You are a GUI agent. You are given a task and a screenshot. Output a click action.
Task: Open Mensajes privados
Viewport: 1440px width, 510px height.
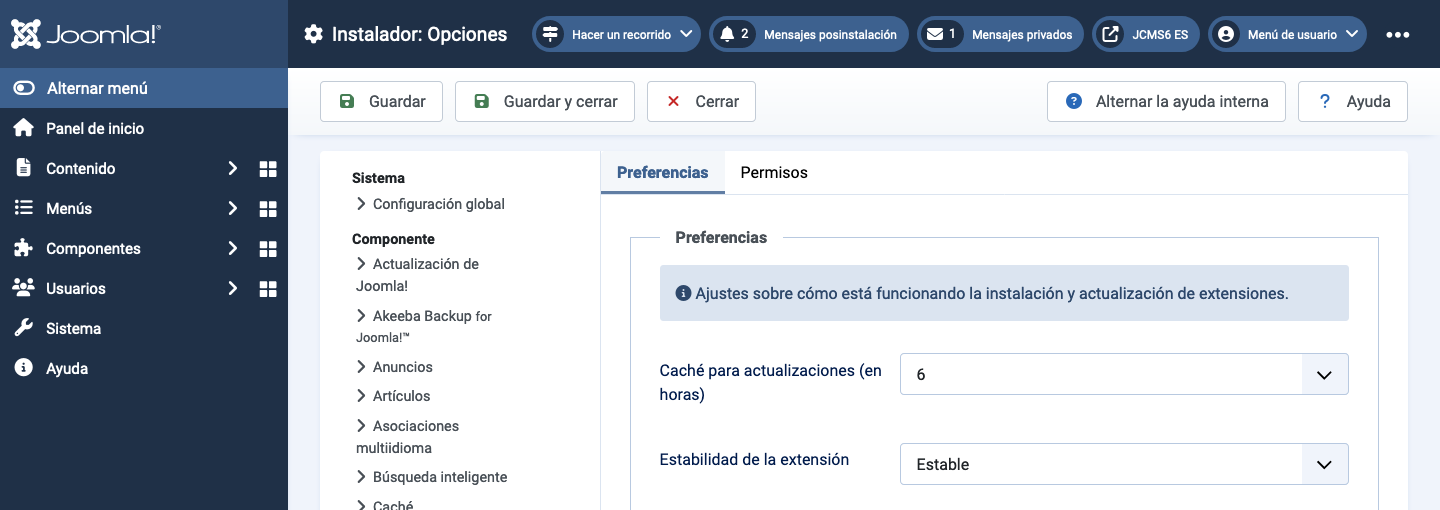[x=1001, y=34]
